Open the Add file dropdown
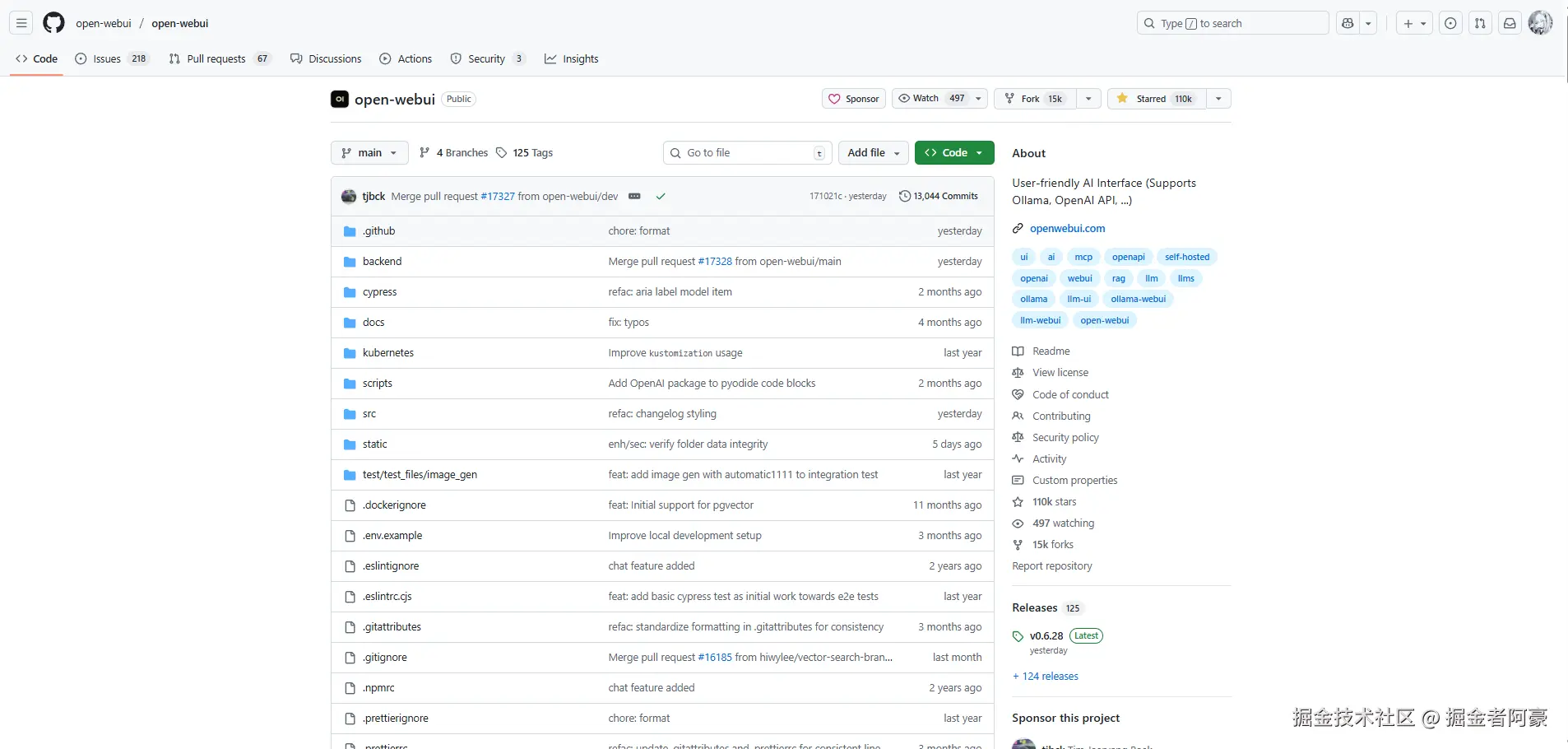1568x749 pixels. 874,153
